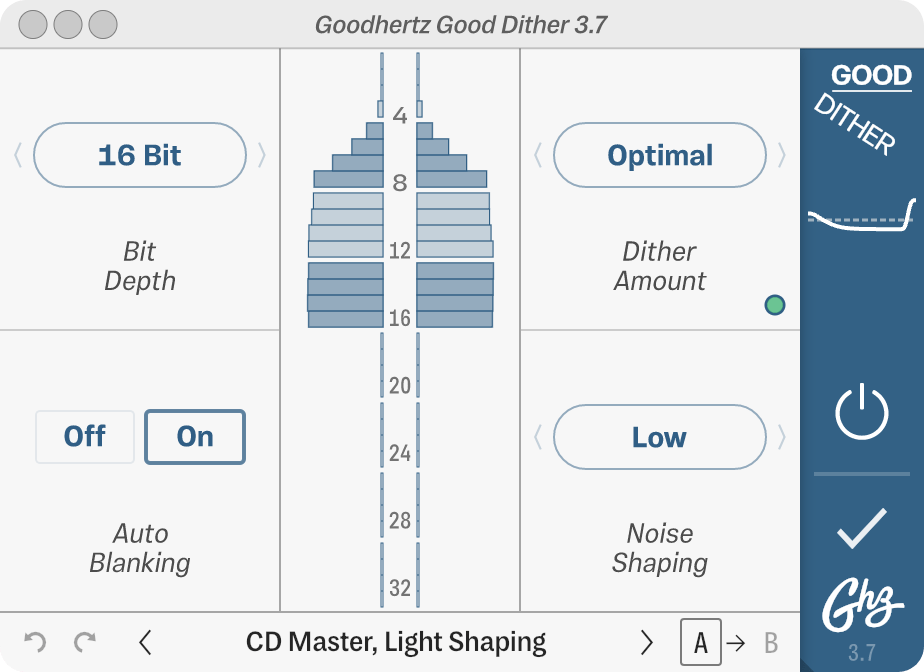Image resolution: width=924 pixels, height=672 pixels.
Task: Disable Auto Blanking by clicking Off
Action: tap(85, 437)
